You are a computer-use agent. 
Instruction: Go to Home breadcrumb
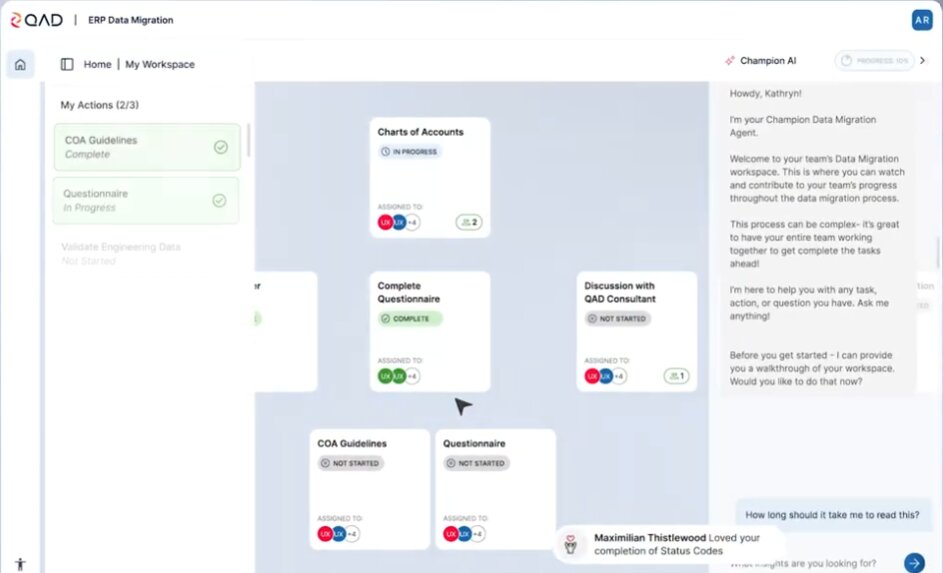click(97, 64)
